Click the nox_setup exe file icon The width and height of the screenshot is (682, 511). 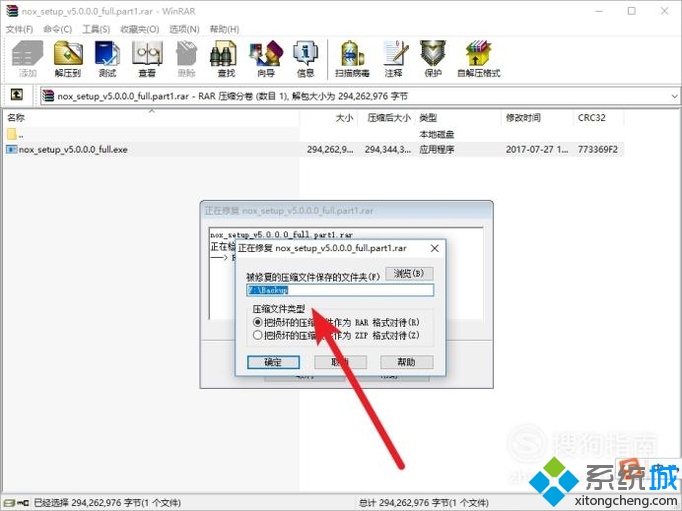click(11, 149)
